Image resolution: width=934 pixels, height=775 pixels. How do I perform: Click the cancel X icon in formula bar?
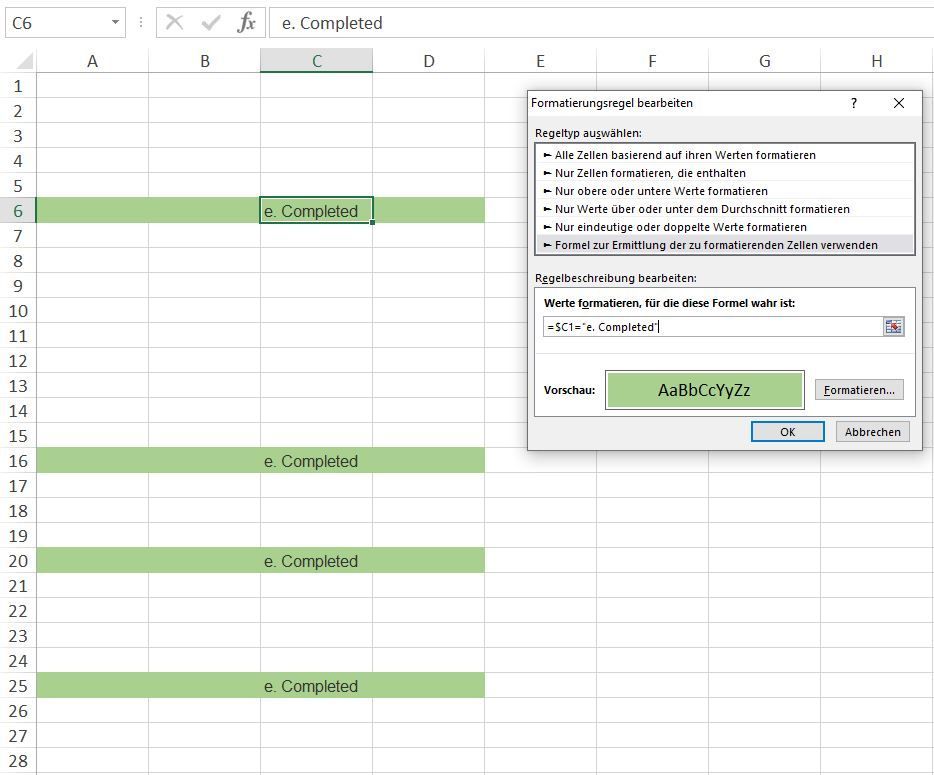point(175,23)
